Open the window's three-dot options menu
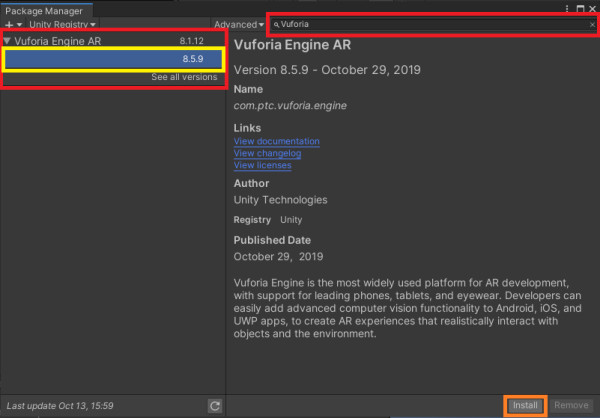Image resolution: width=600 pixels, height=418 pixels. pos(567,9)
